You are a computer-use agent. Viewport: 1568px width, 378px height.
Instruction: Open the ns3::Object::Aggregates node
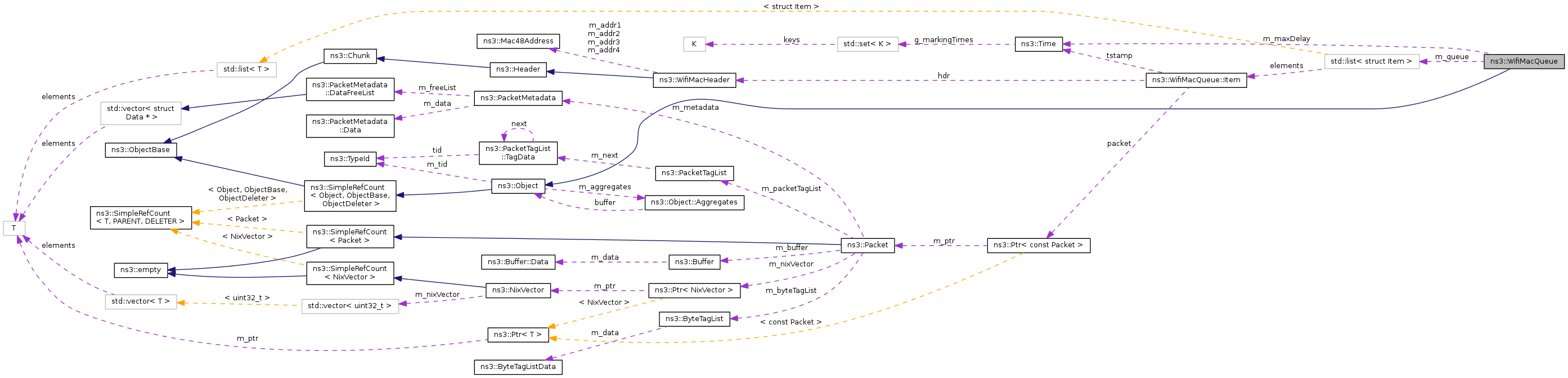pyautogui.click(x=694, y=202)
